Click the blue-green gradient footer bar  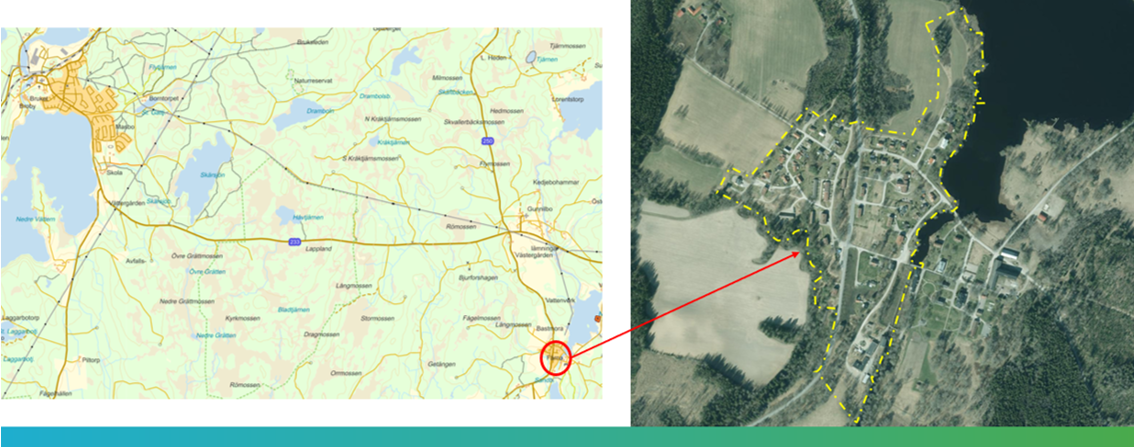[567, 436]
